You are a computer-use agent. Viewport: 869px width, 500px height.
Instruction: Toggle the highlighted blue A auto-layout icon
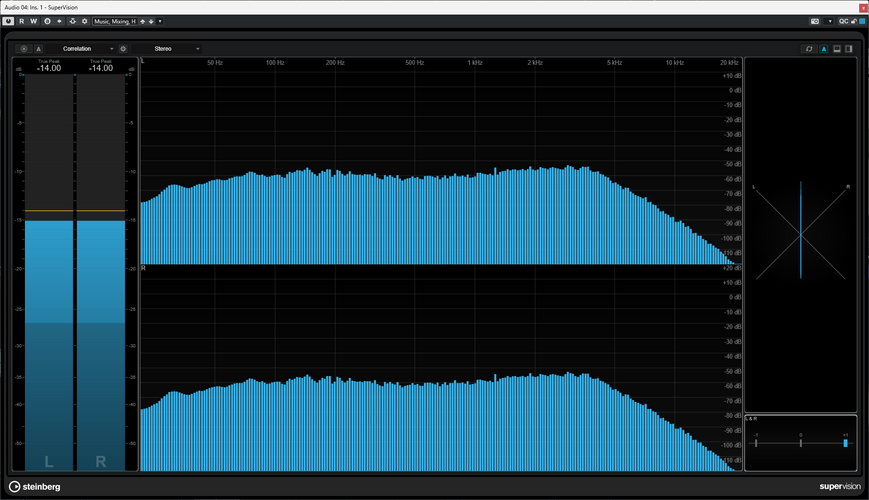(824, 49)
